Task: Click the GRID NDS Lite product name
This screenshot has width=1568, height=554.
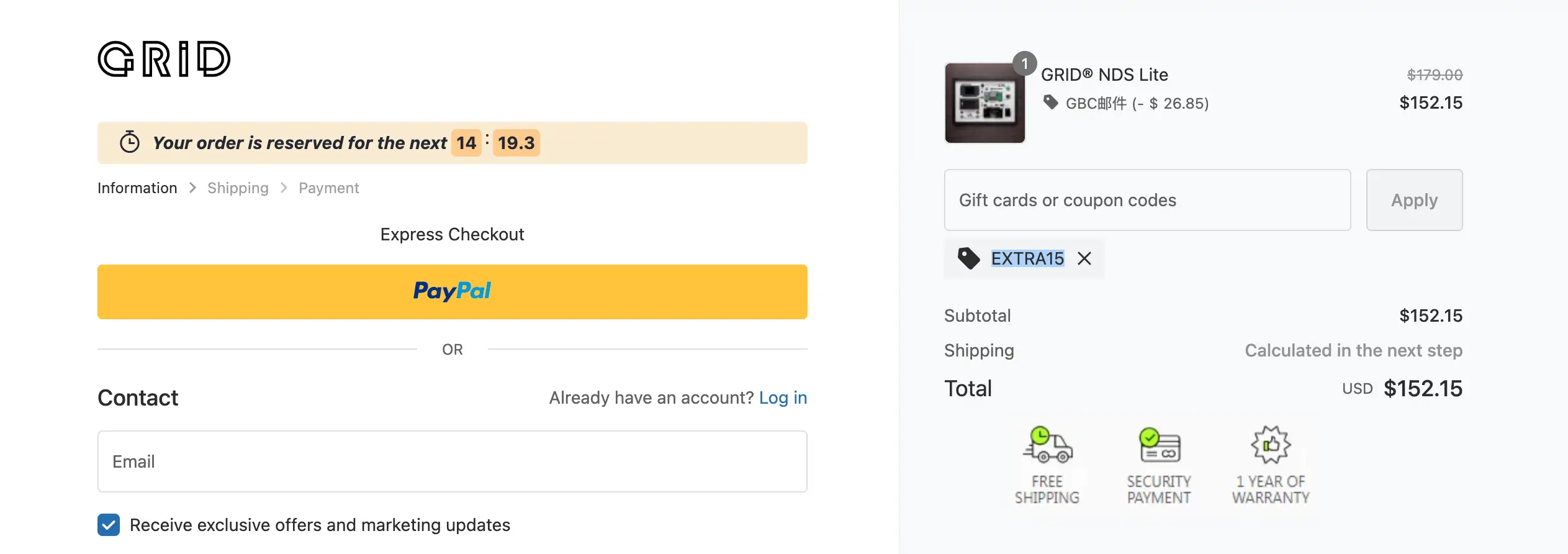Action: tap(1104, 75)
